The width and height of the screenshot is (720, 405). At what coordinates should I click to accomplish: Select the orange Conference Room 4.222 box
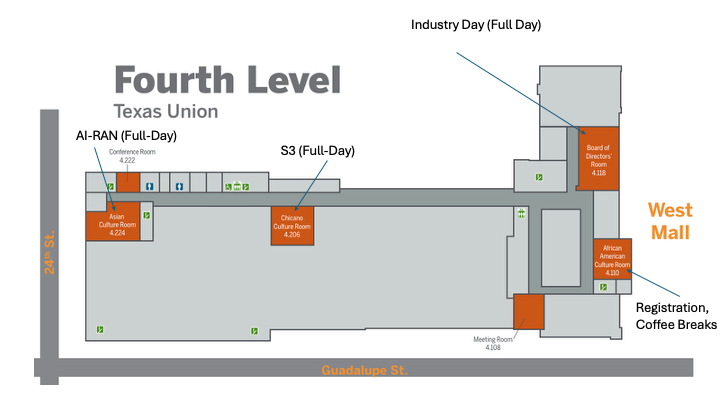click(x=128, y=182)
